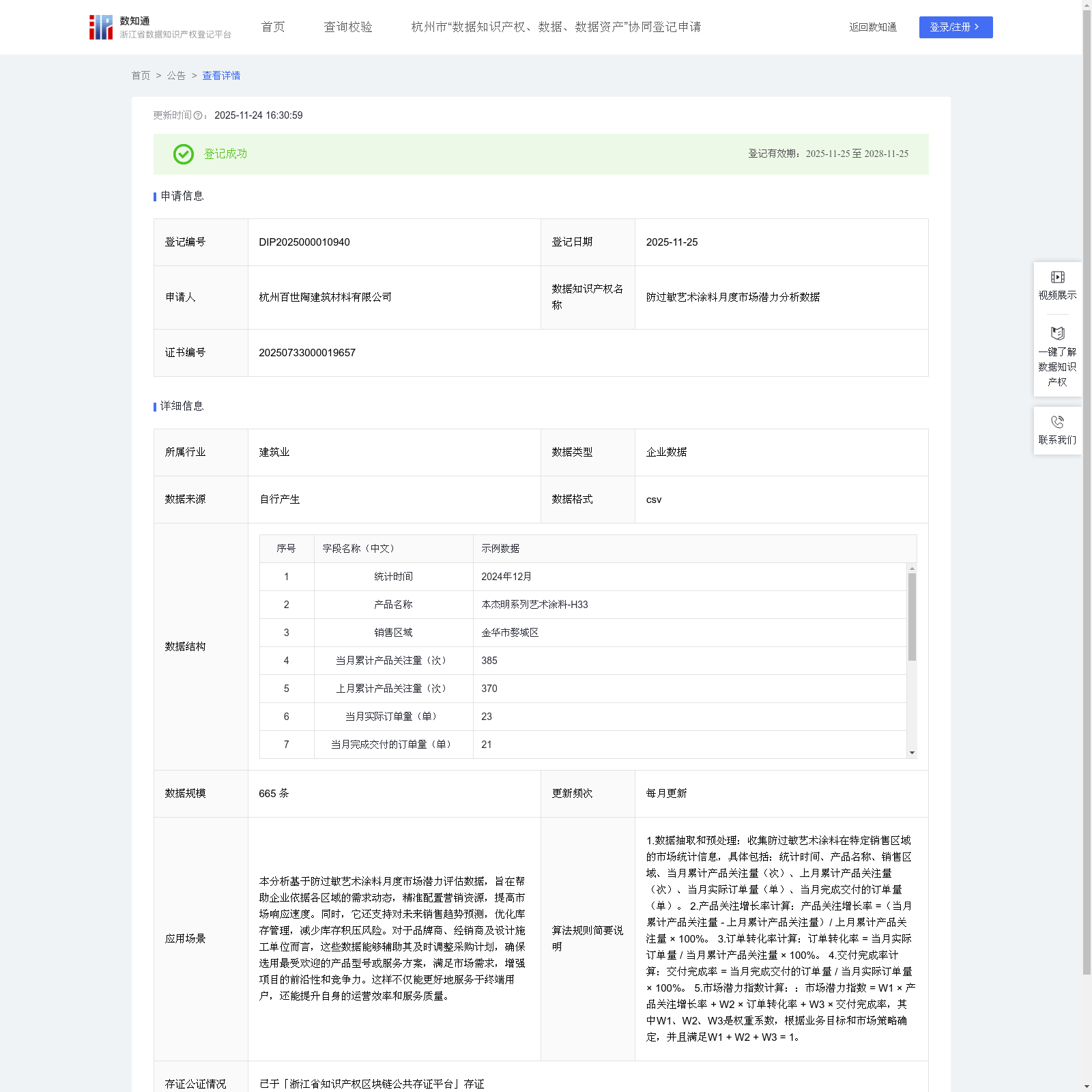Viewport: 1092px width, 1092px height.
Task: Open the 首页 menu item
Action: tap(273, 27)
